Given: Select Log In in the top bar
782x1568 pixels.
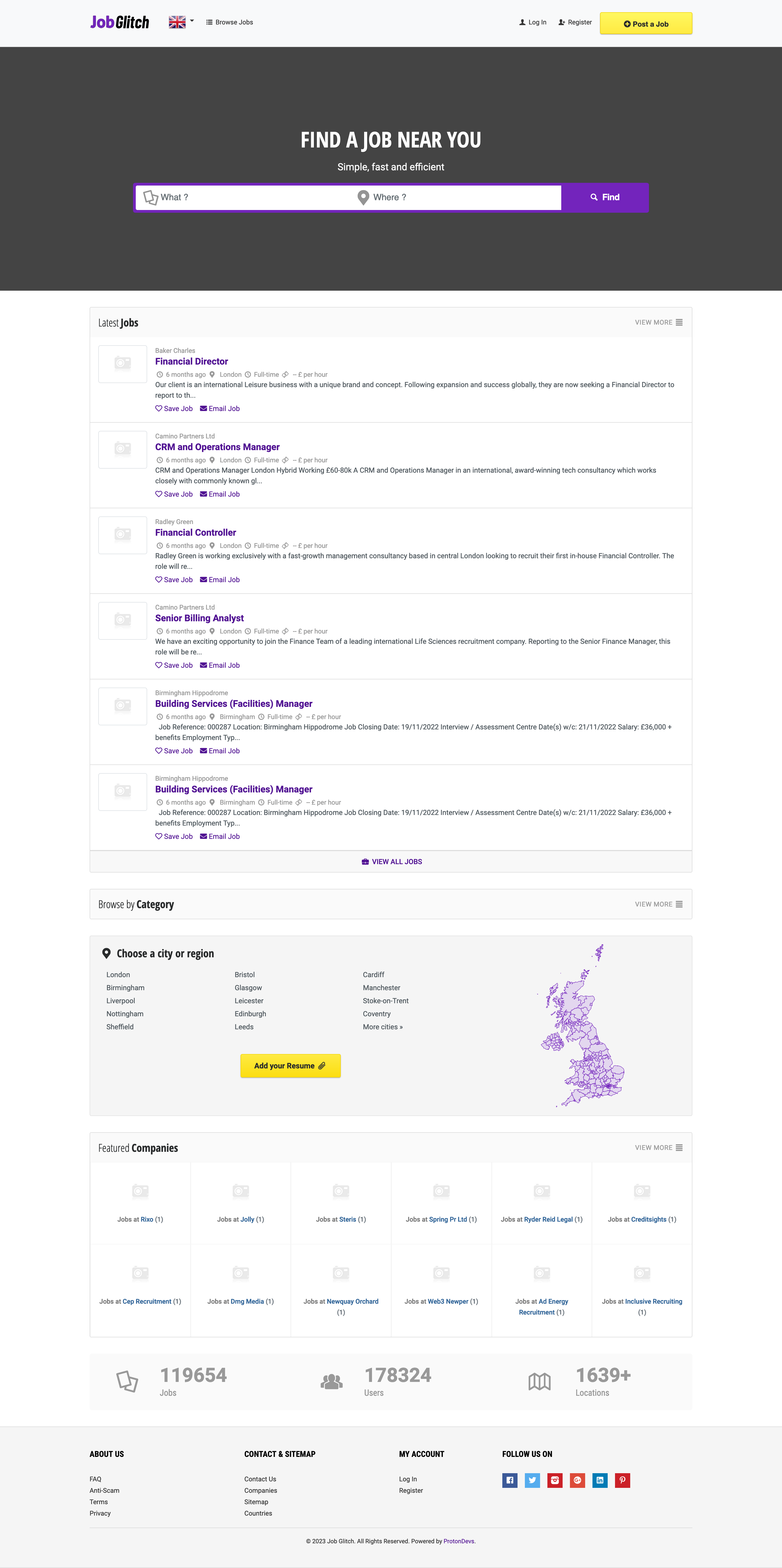Looking at the screenshot, I should pyautogui.click(x=532, y=22).
